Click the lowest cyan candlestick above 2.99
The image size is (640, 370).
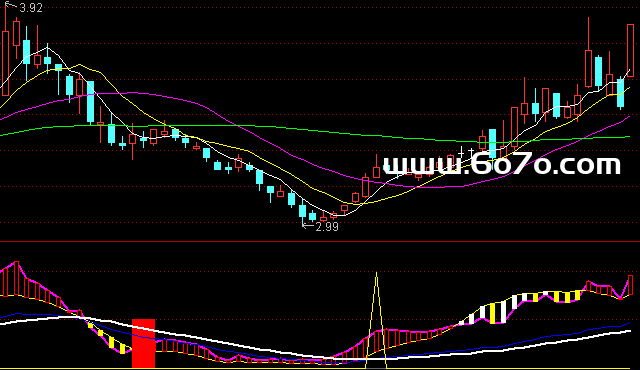coord(302,211)
